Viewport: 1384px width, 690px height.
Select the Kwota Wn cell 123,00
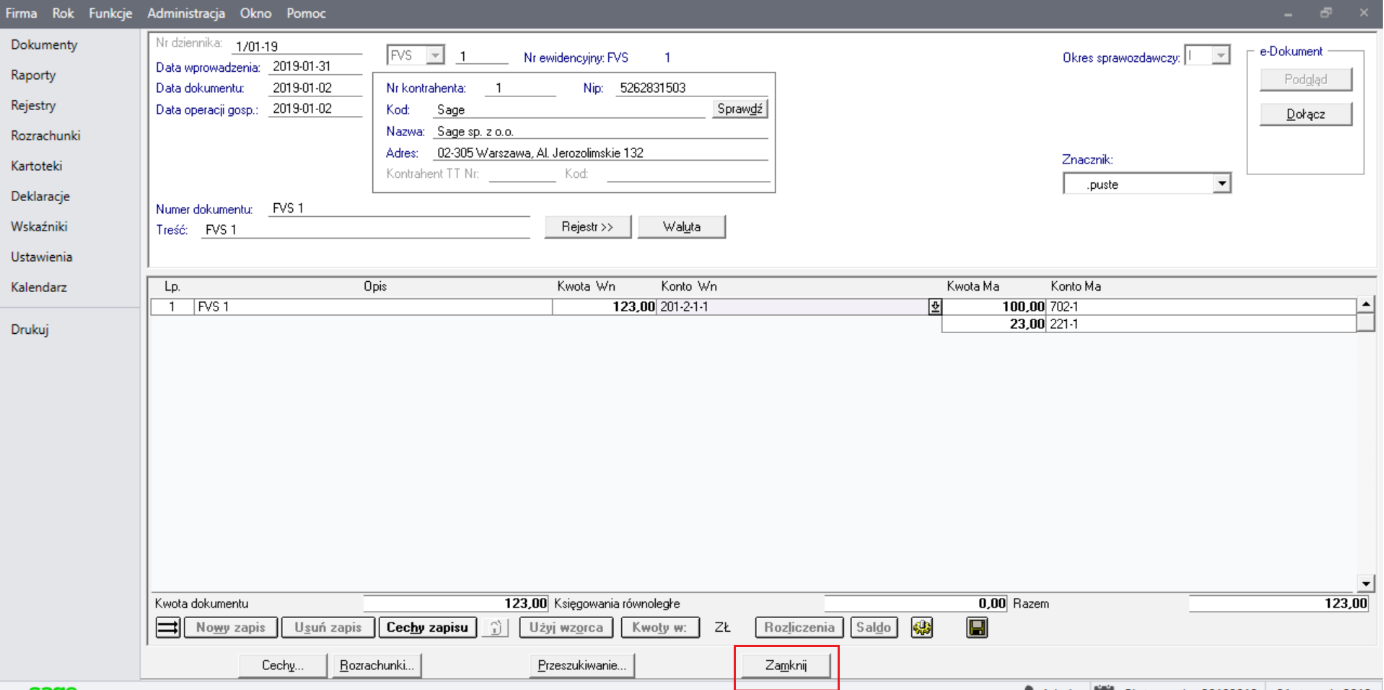coord(605,307)
